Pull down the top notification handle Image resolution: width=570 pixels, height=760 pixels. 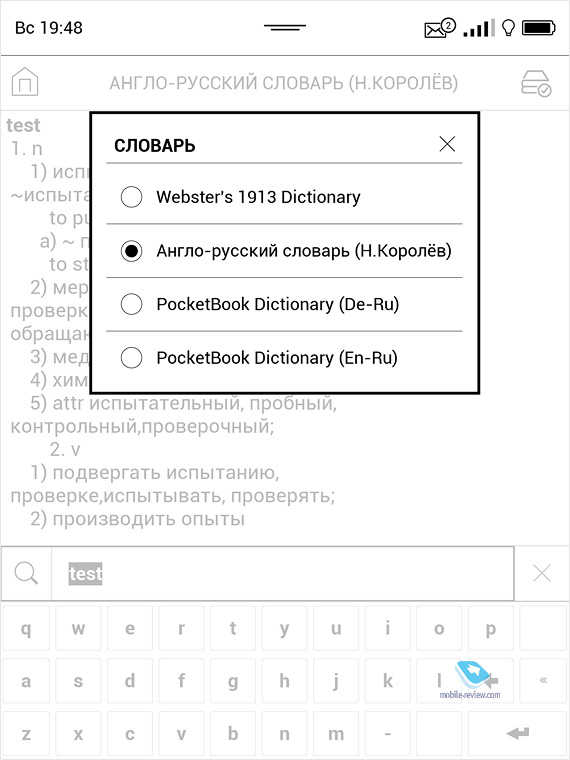point(285,27)
